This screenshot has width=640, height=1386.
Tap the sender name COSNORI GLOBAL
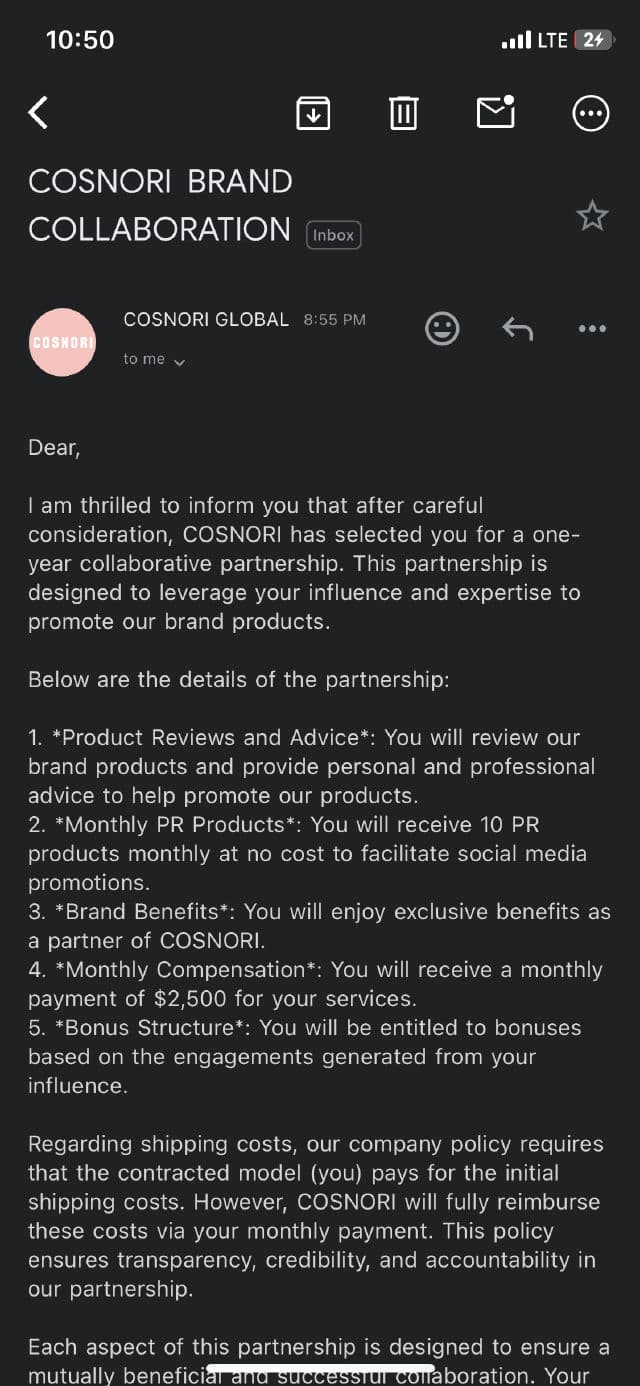[205, 320]
